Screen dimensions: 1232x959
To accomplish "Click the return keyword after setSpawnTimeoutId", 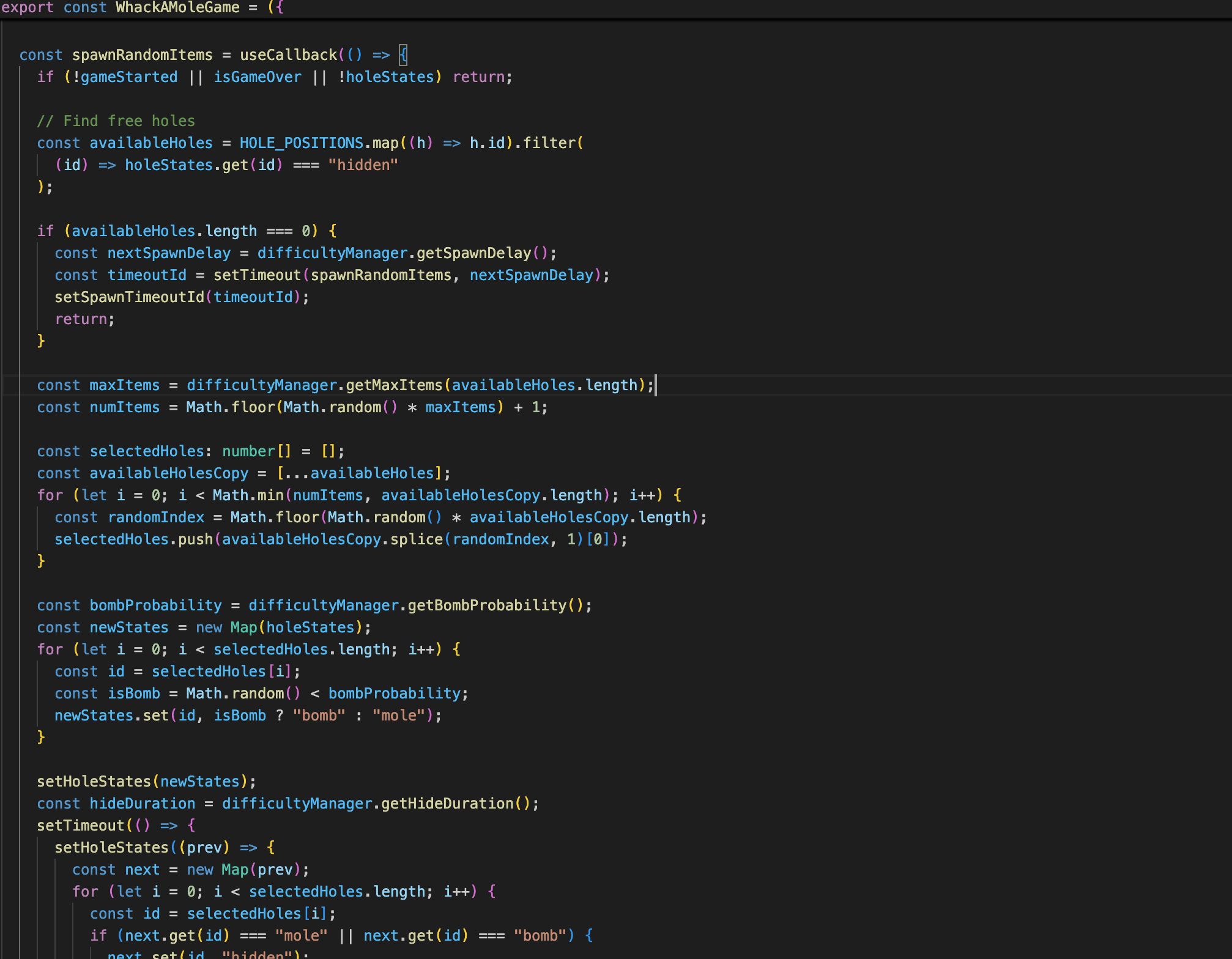I will [81, 319].
